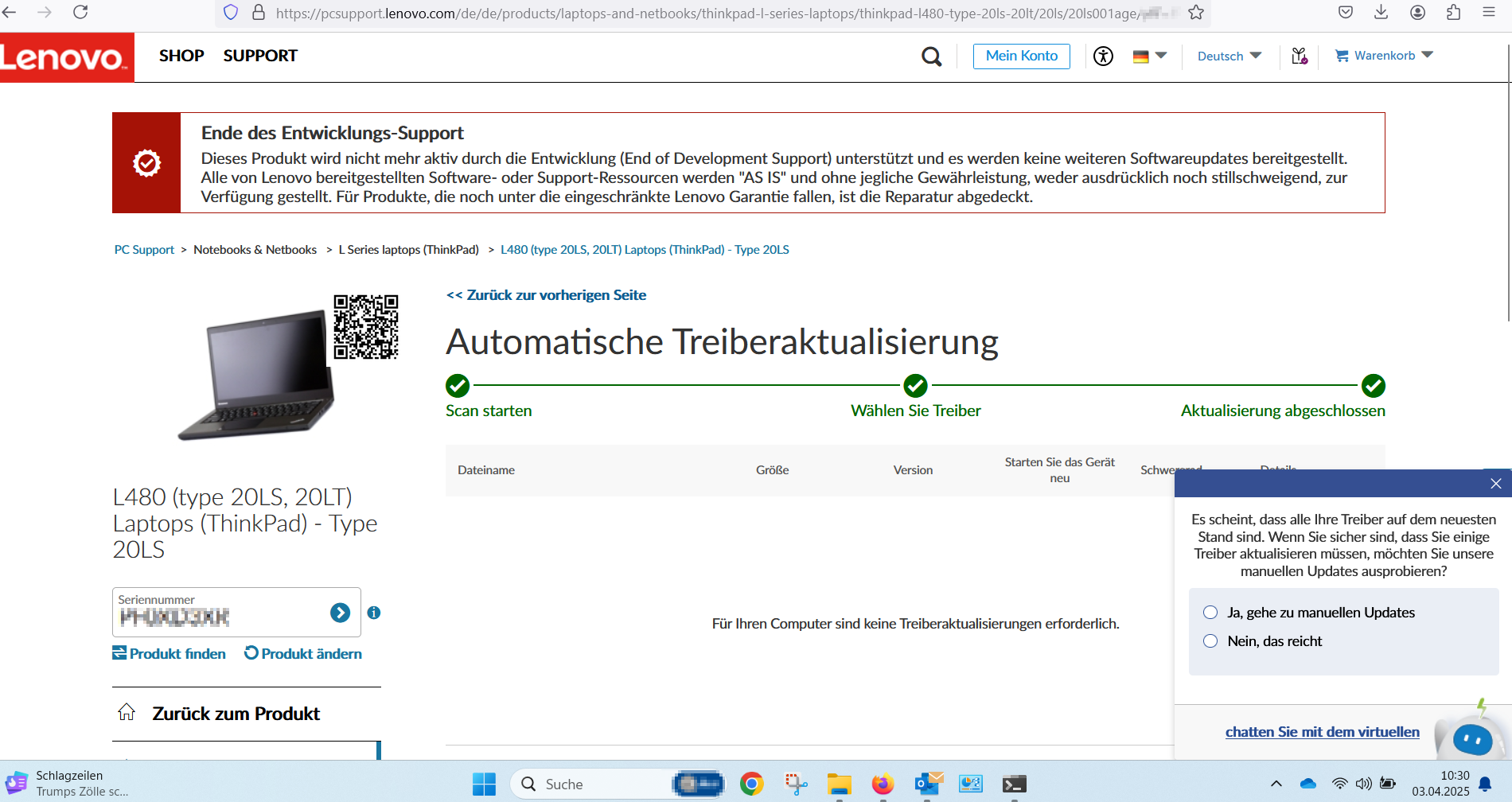
Task: Open the Windows Start menu
Action: [484, 784]
